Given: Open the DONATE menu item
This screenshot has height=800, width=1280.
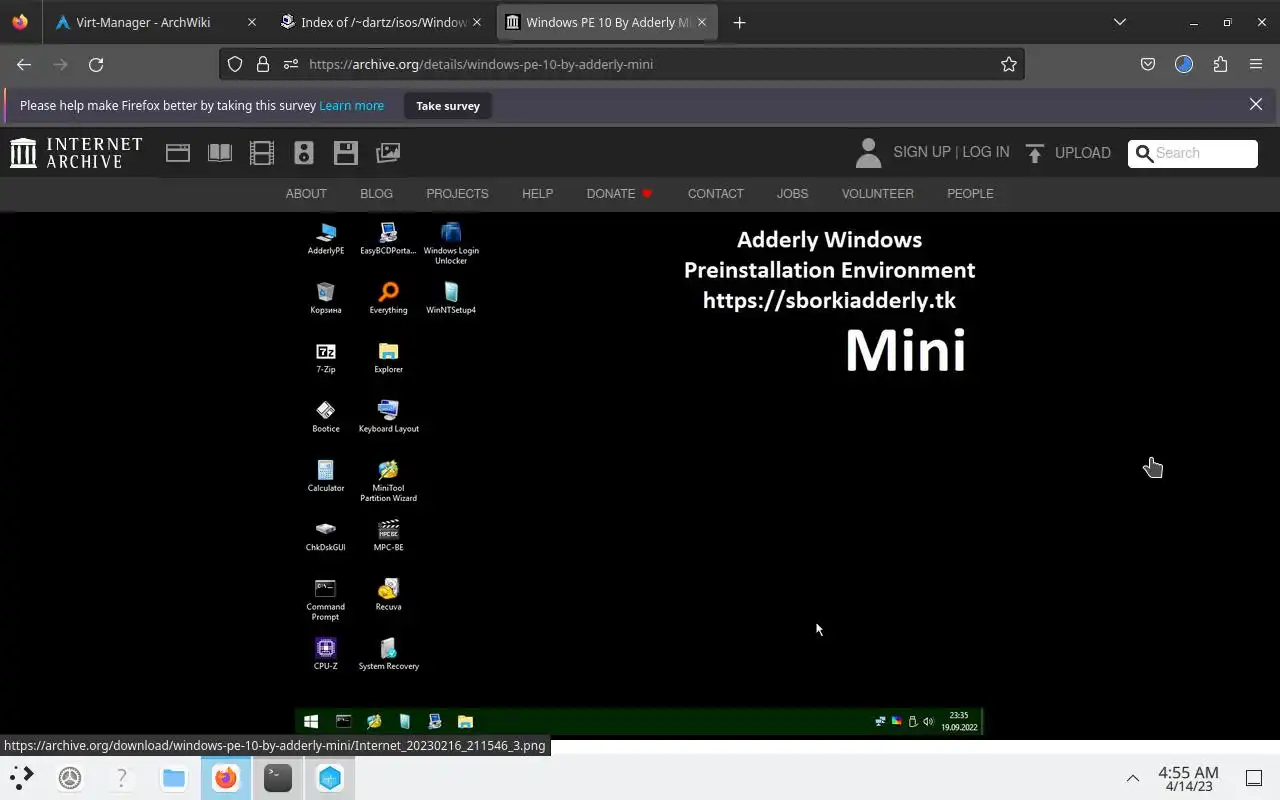Looking at the screenshot, I should tap(620, 193).
